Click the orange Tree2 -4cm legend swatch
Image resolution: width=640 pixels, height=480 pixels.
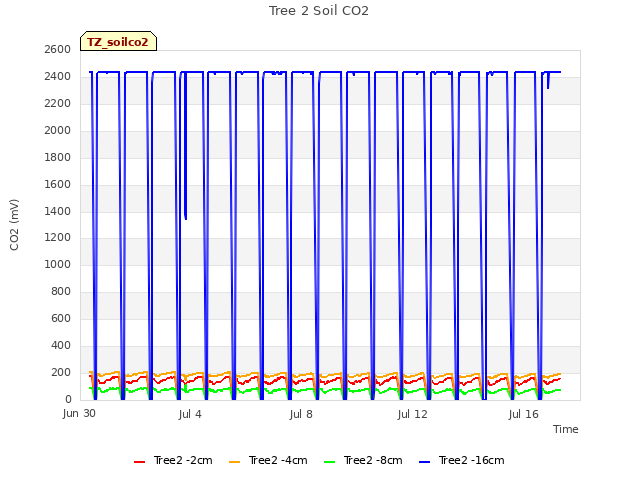pyautogui.click(x=235, y=462)
